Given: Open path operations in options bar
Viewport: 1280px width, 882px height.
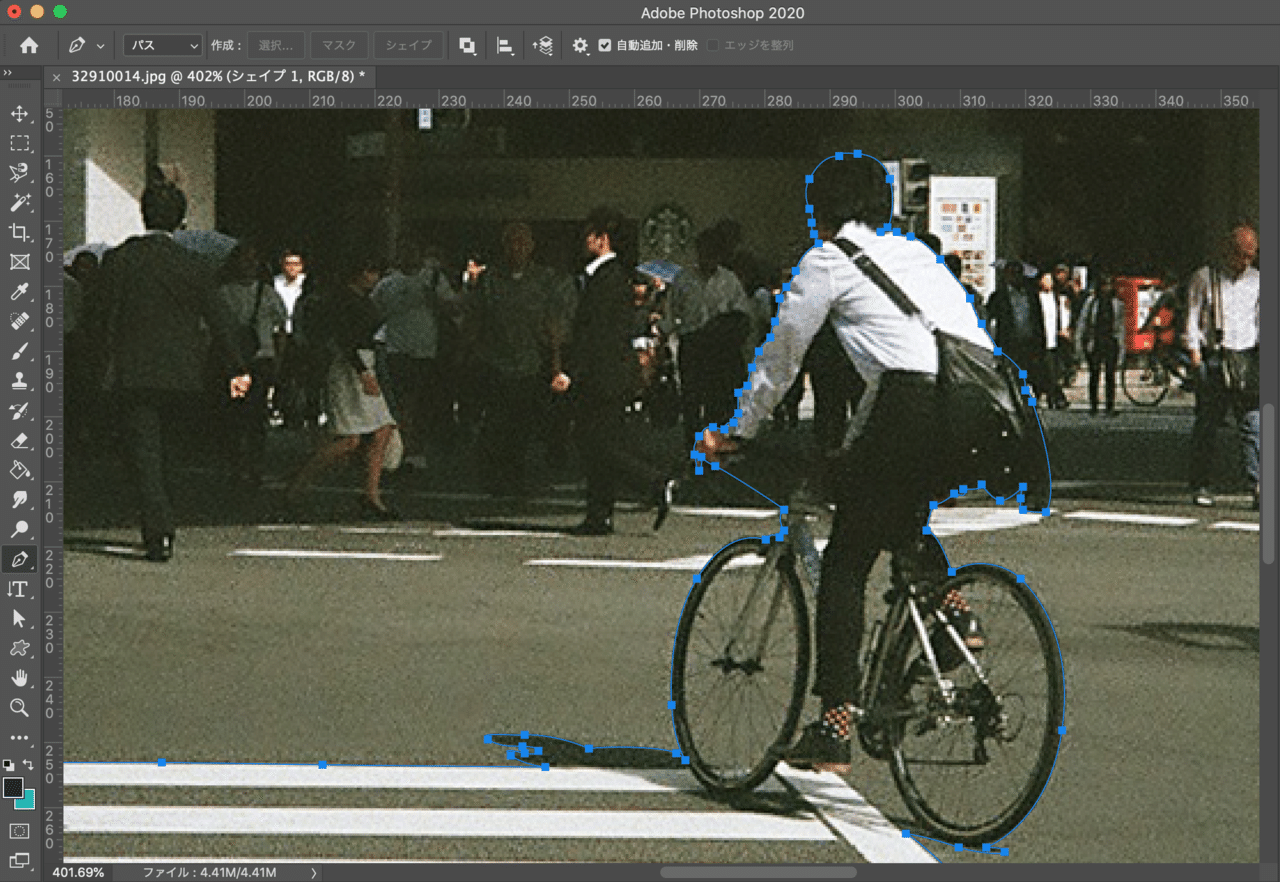Looking at the screenshot, I should (467, 45).
